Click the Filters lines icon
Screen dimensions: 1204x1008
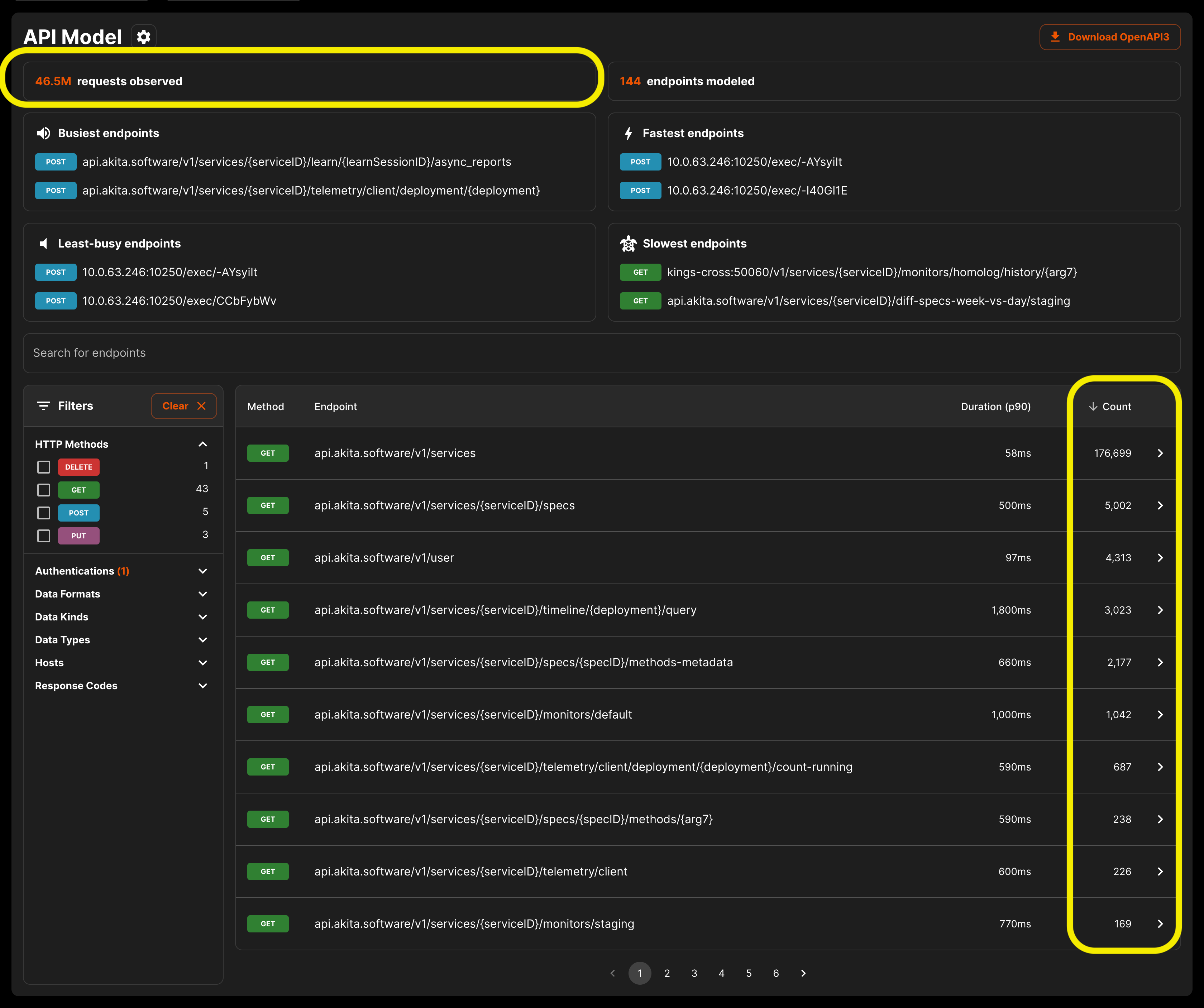click(x=44, y=406)
